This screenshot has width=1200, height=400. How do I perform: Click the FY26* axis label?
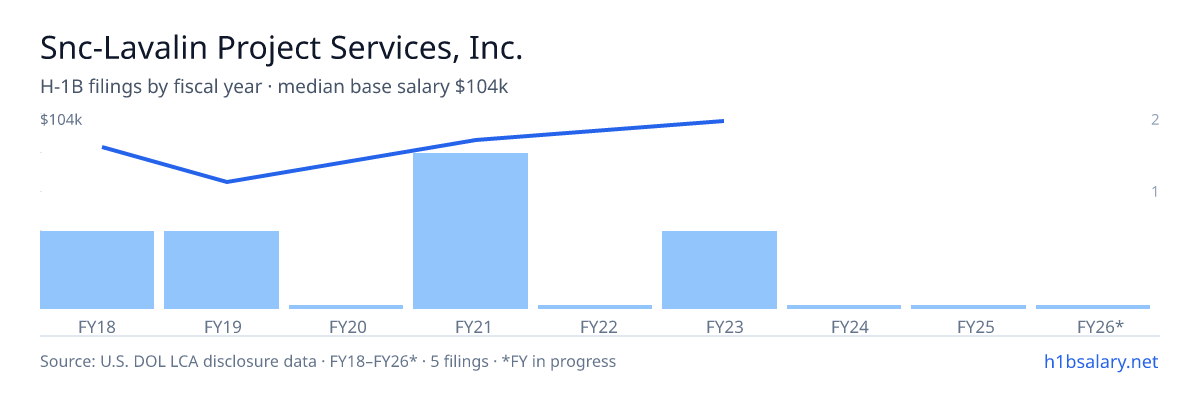click(1100, 326)
